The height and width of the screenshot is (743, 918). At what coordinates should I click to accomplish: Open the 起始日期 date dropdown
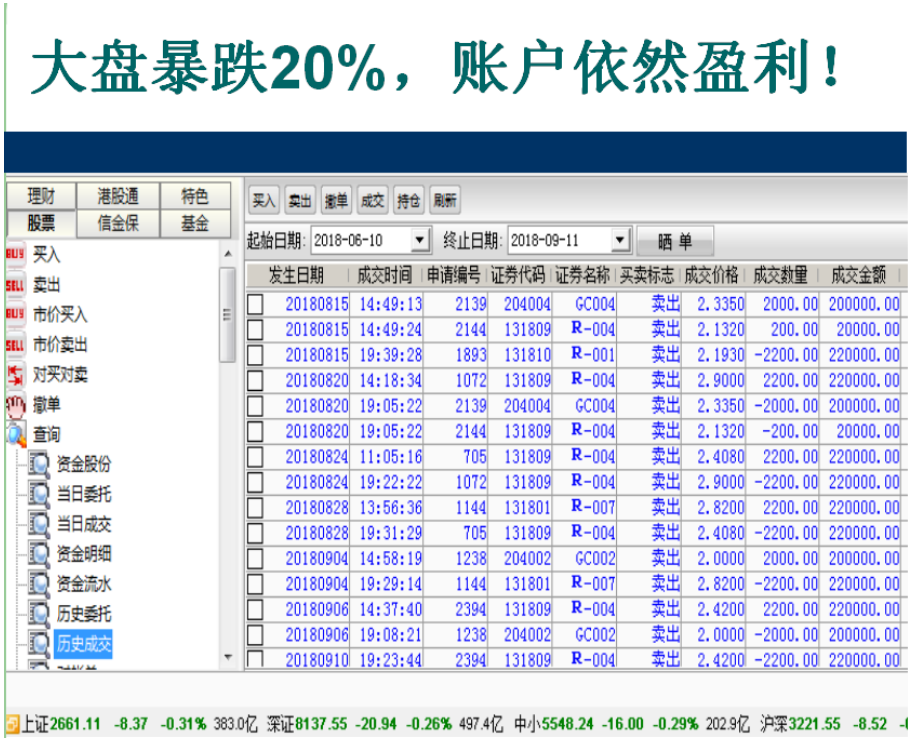click(420, 241)
